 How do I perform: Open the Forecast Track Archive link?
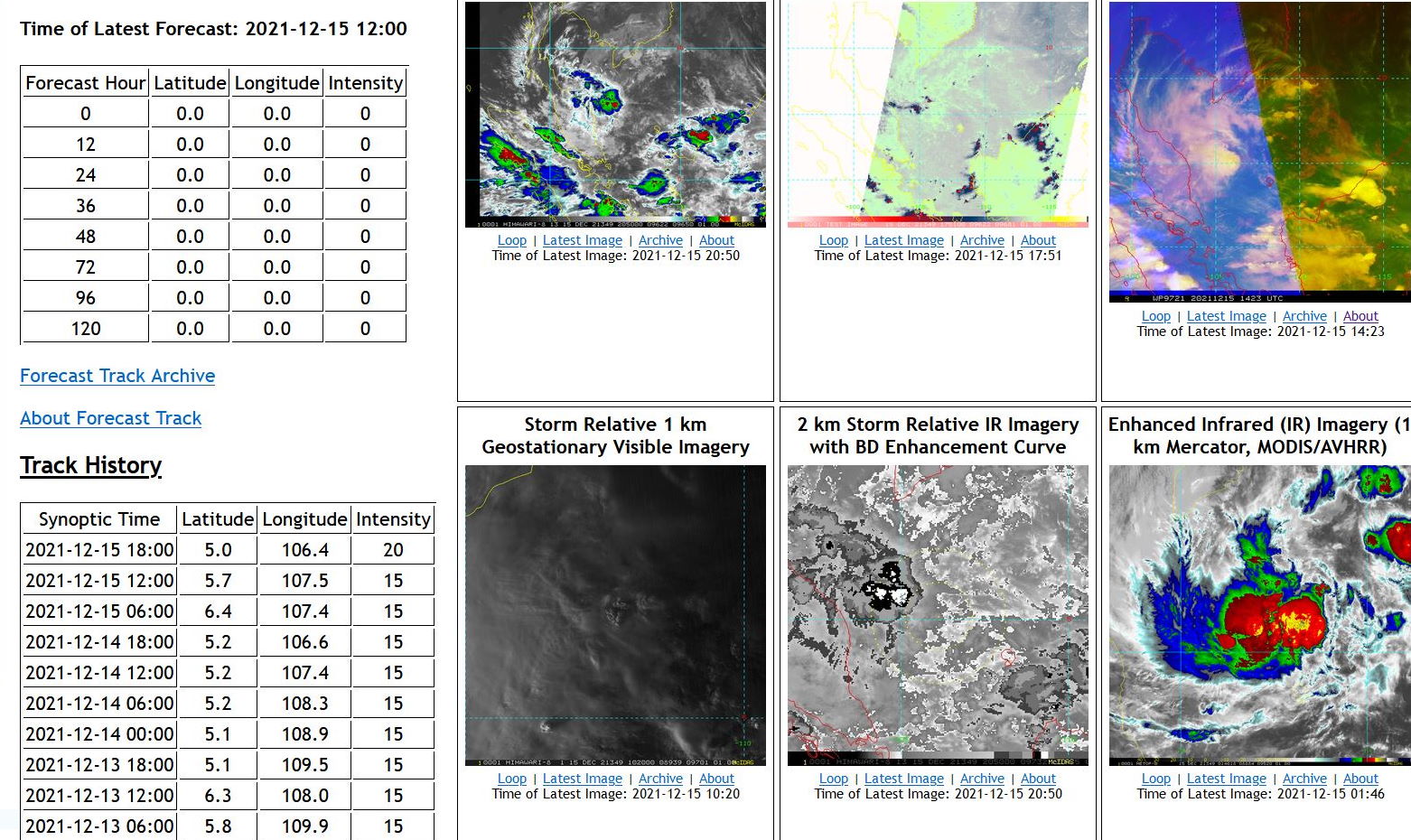coord(117,376)
